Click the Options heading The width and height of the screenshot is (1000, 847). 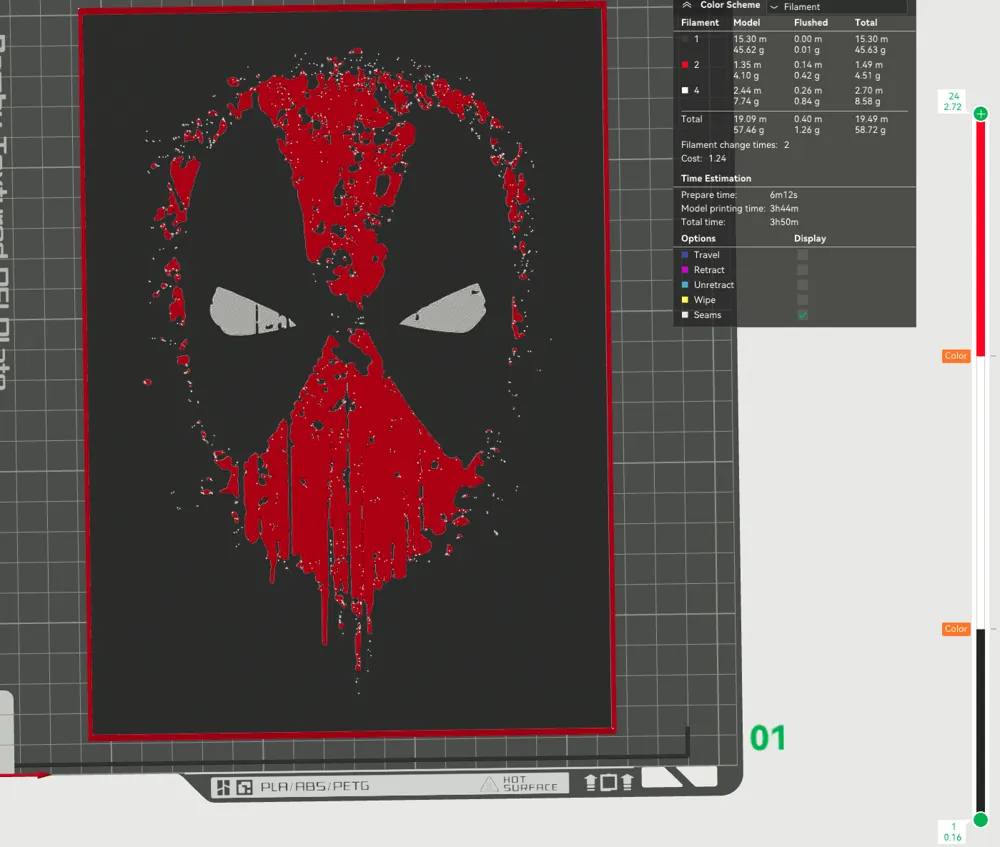tap(698, 239)
